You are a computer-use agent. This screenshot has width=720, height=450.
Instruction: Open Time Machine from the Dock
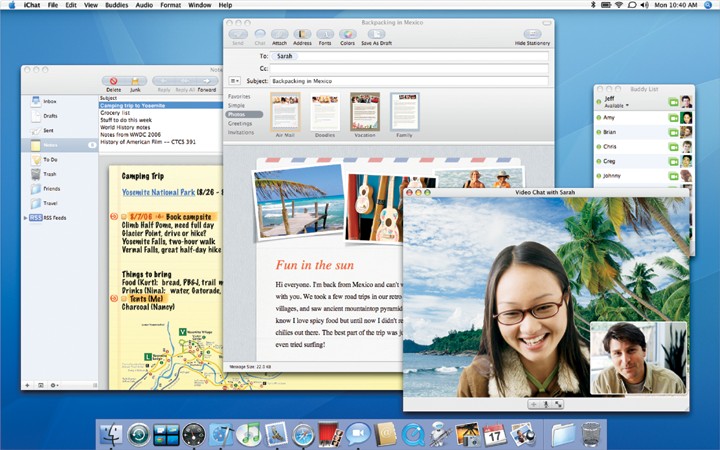tap(139, 434)
